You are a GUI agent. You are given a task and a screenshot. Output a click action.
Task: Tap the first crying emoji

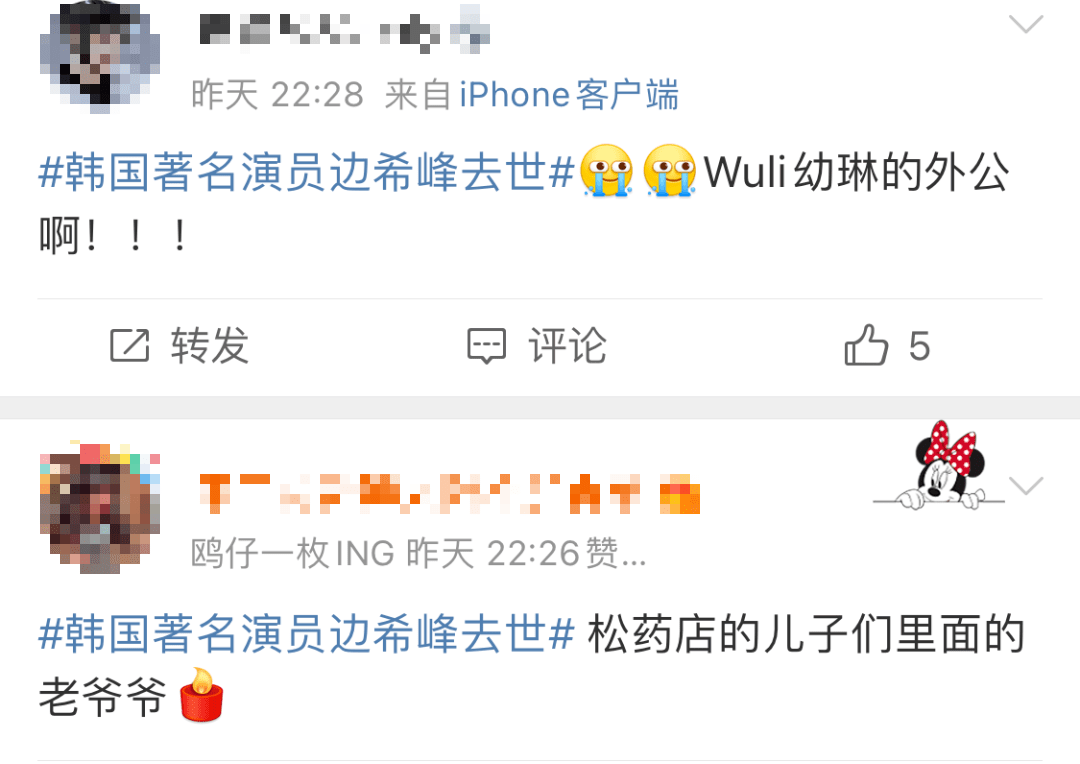(606, 170)
